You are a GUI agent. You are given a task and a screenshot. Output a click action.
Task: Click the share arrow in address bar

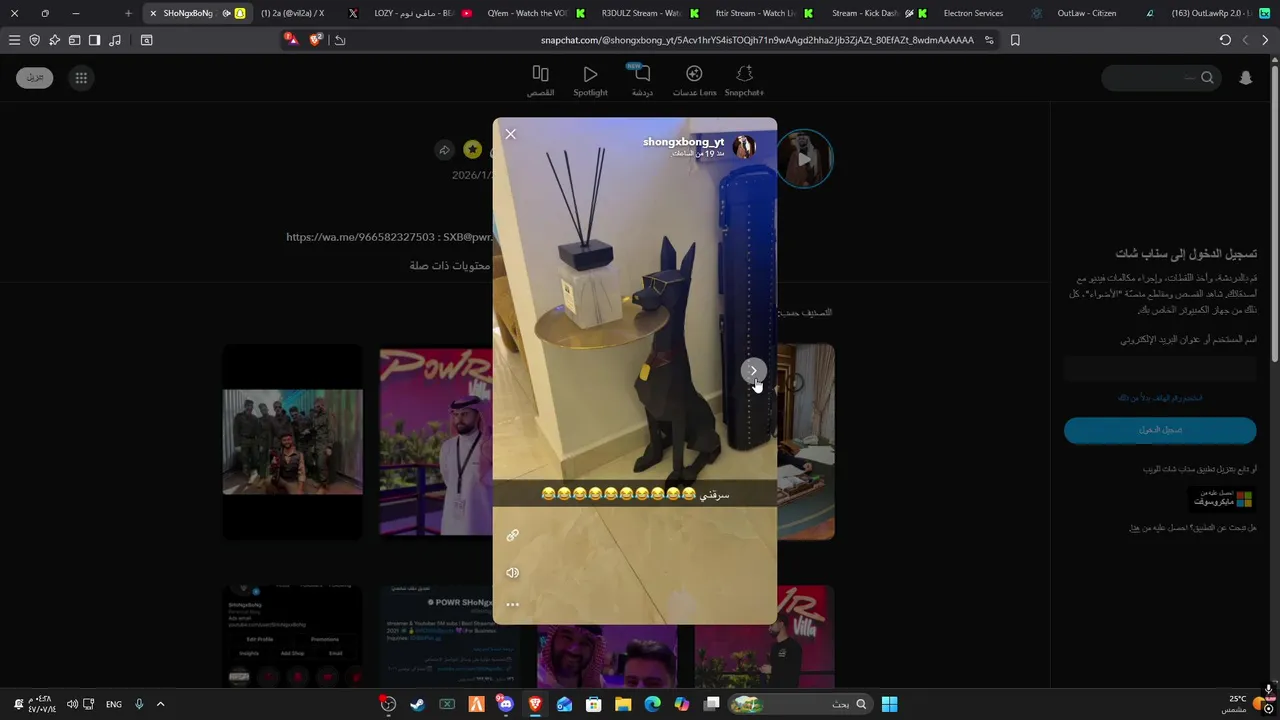pos(340,40)
